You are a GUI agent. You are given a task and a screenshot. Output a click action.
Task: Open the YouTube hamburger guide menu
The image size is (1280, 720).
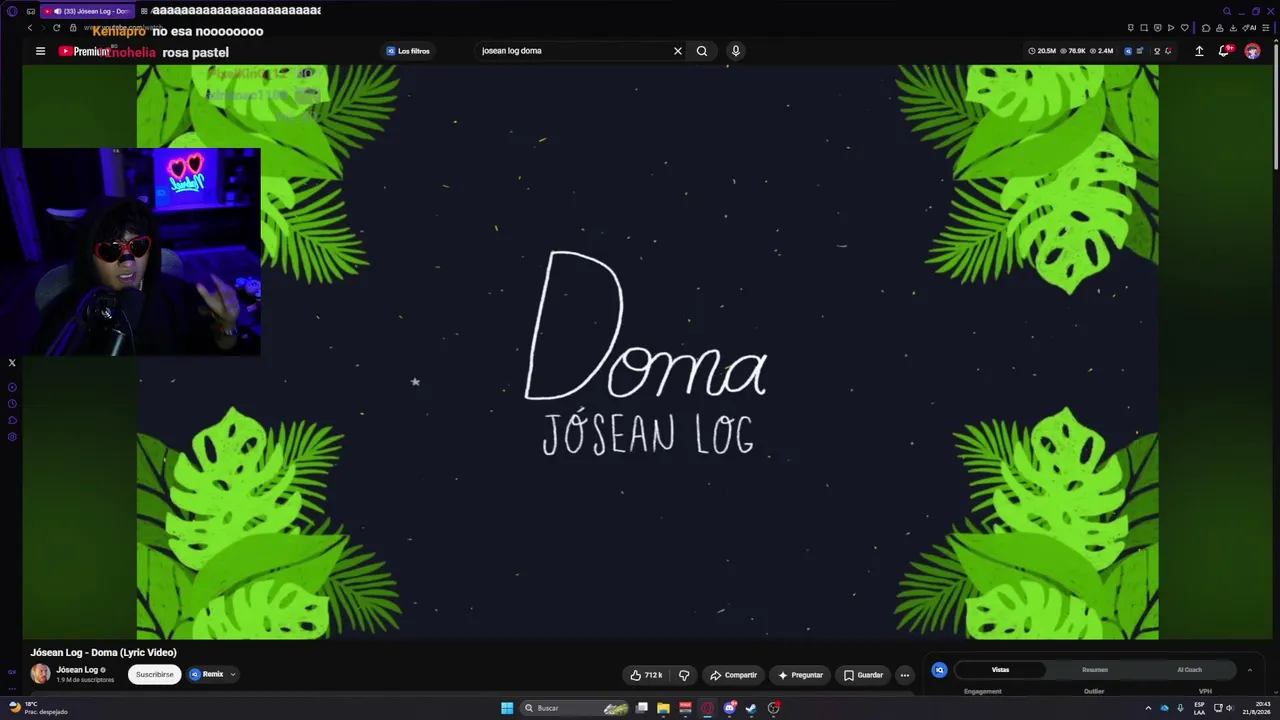point(40,51)
